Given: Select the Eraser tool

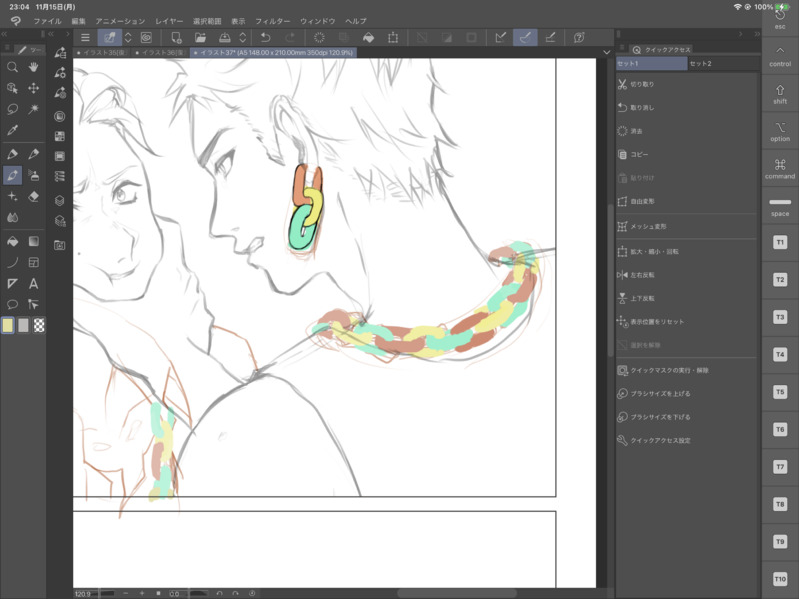Looking at the screenshot, I should click(34, 196).
